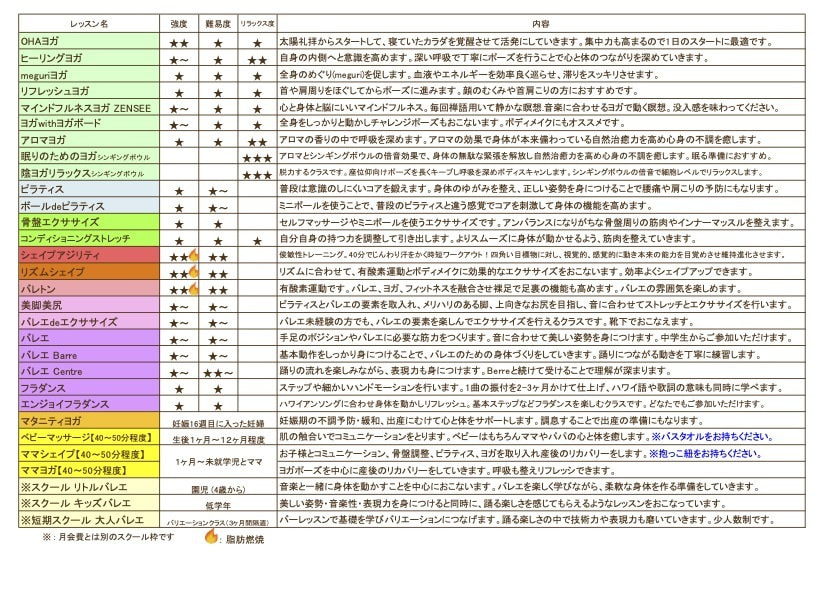This screenshot has width=840, height=595.
Task: Select the レッスン名 column header
Action: pyautogui.click(x=89, y=24)
